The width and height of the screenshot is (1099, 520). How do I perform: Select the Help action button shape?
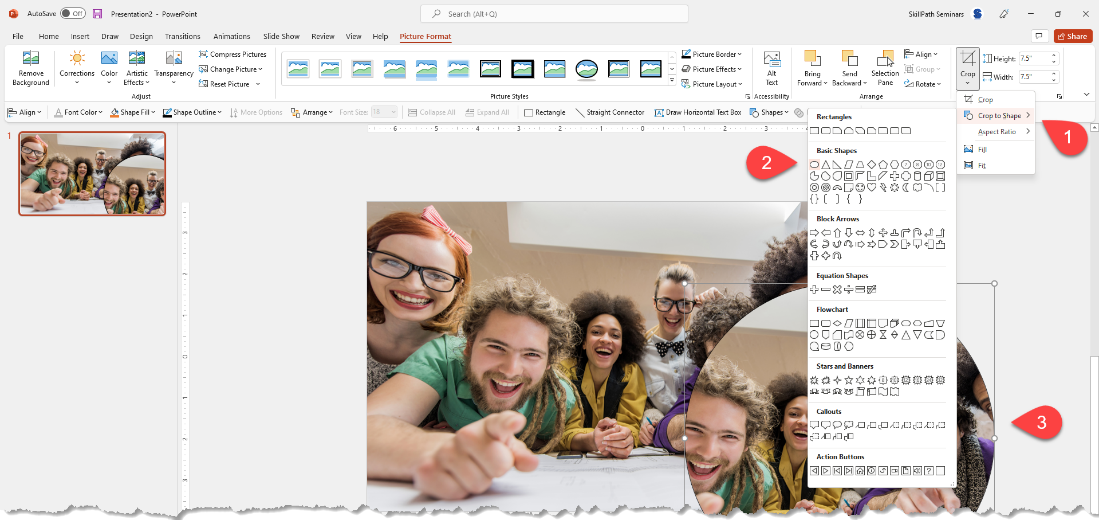click(929, 470)
